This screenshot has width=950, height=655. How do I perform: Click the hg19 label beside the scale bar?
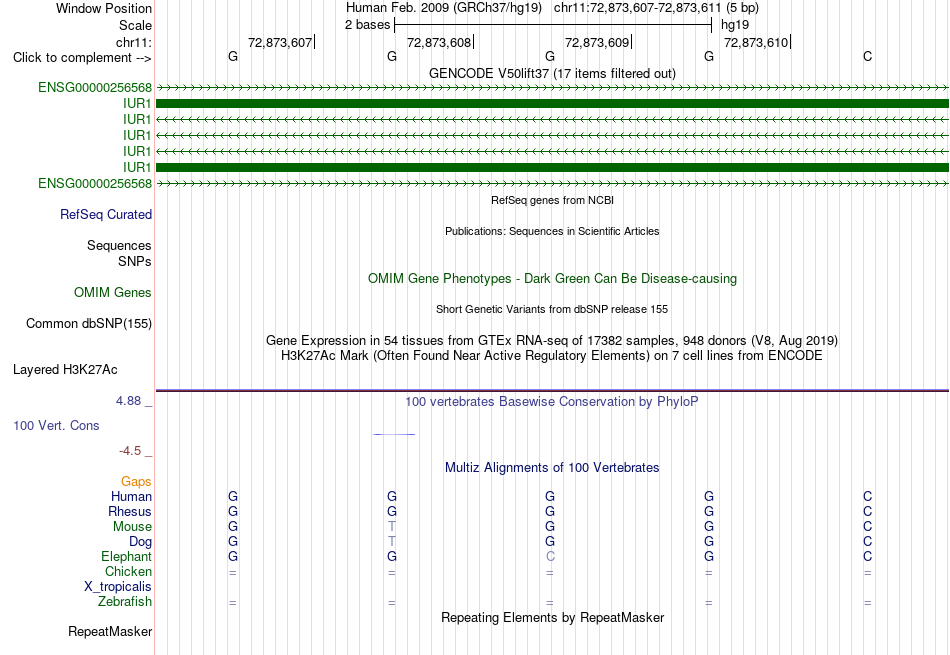click(x=735, y=25)
